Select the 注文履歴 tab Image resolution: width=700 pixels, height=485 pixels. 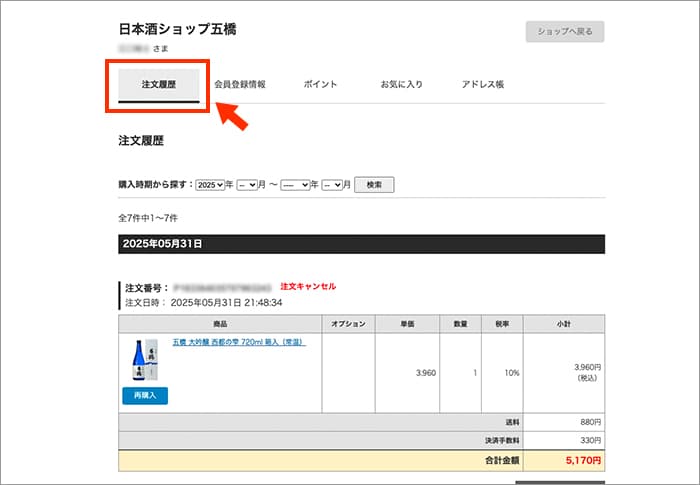pos(159,84)
